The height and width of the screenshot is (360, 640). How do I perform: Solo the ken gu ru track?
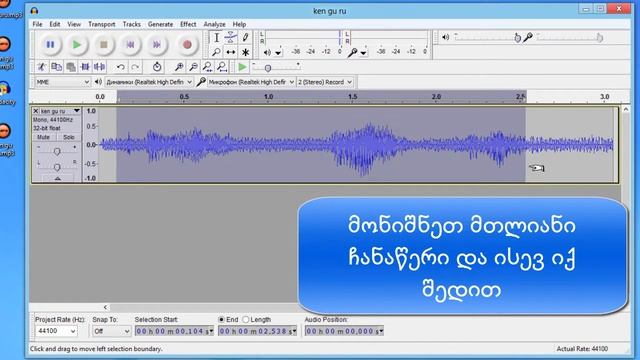(69, 137)
